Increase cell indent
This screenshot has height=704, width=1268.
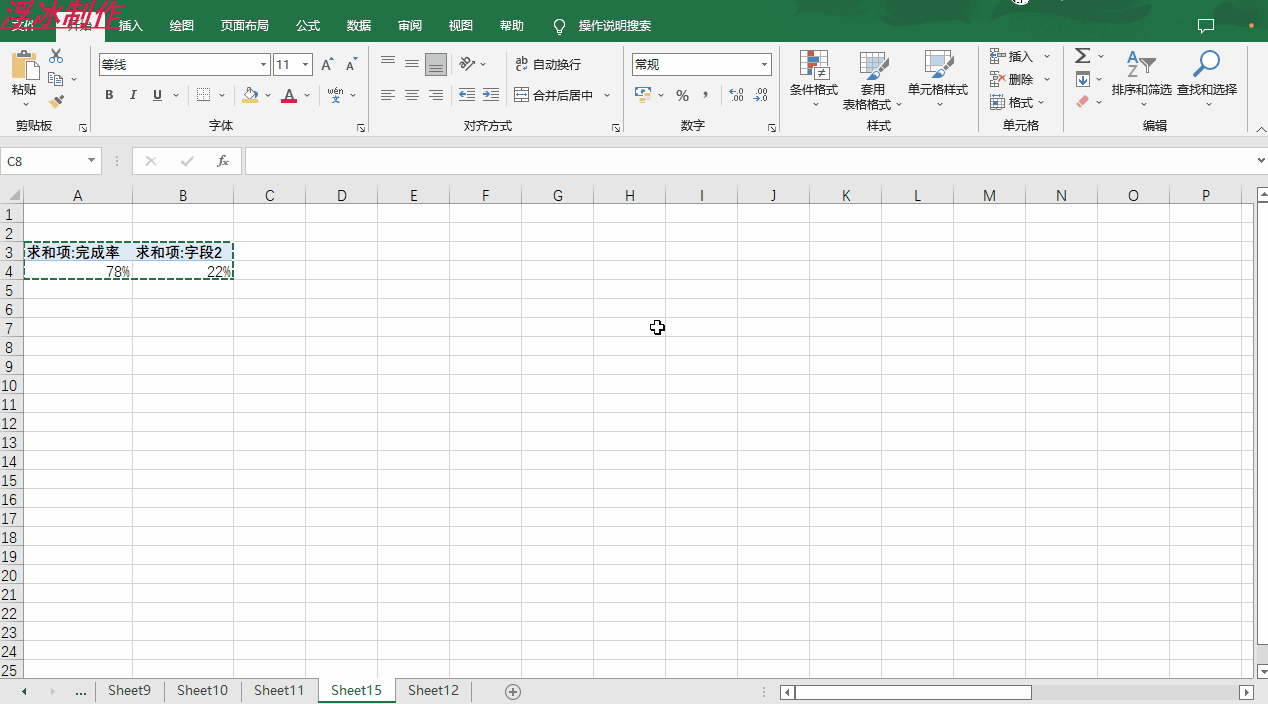(491, 95)
